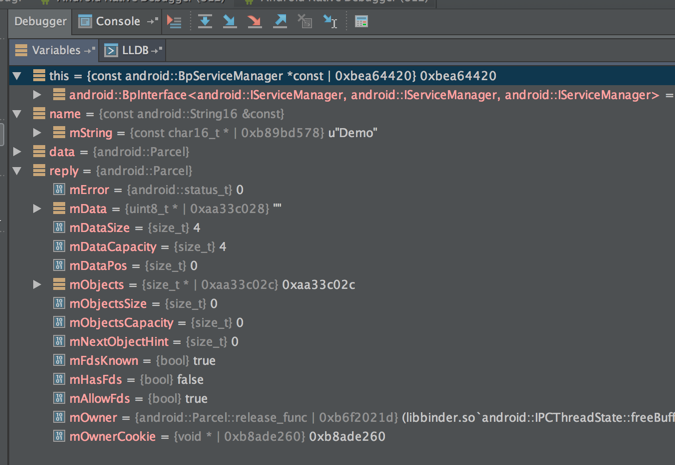Expand the 'data' Parcel node

[17, 152]
